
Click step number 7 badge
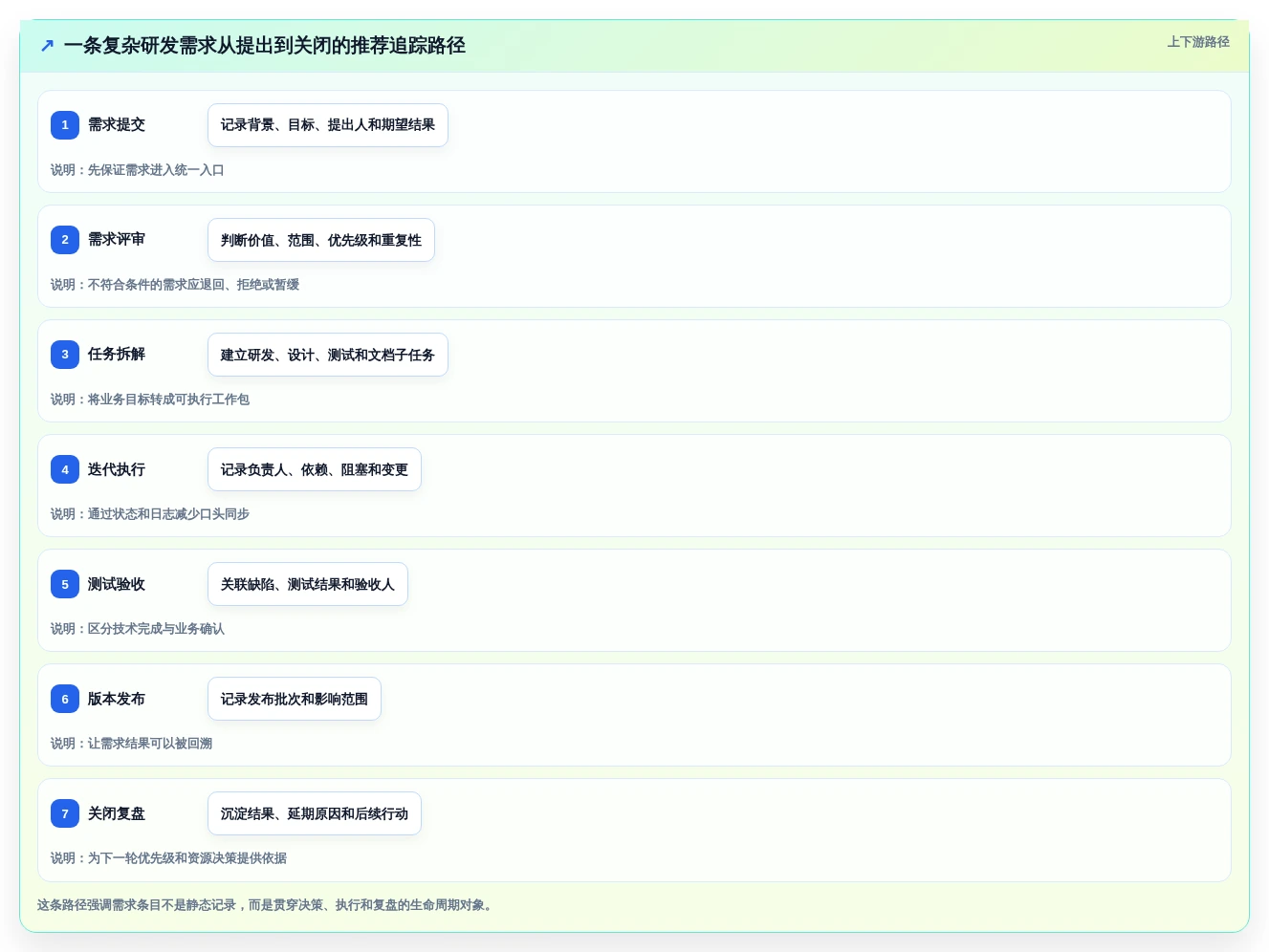65,813
